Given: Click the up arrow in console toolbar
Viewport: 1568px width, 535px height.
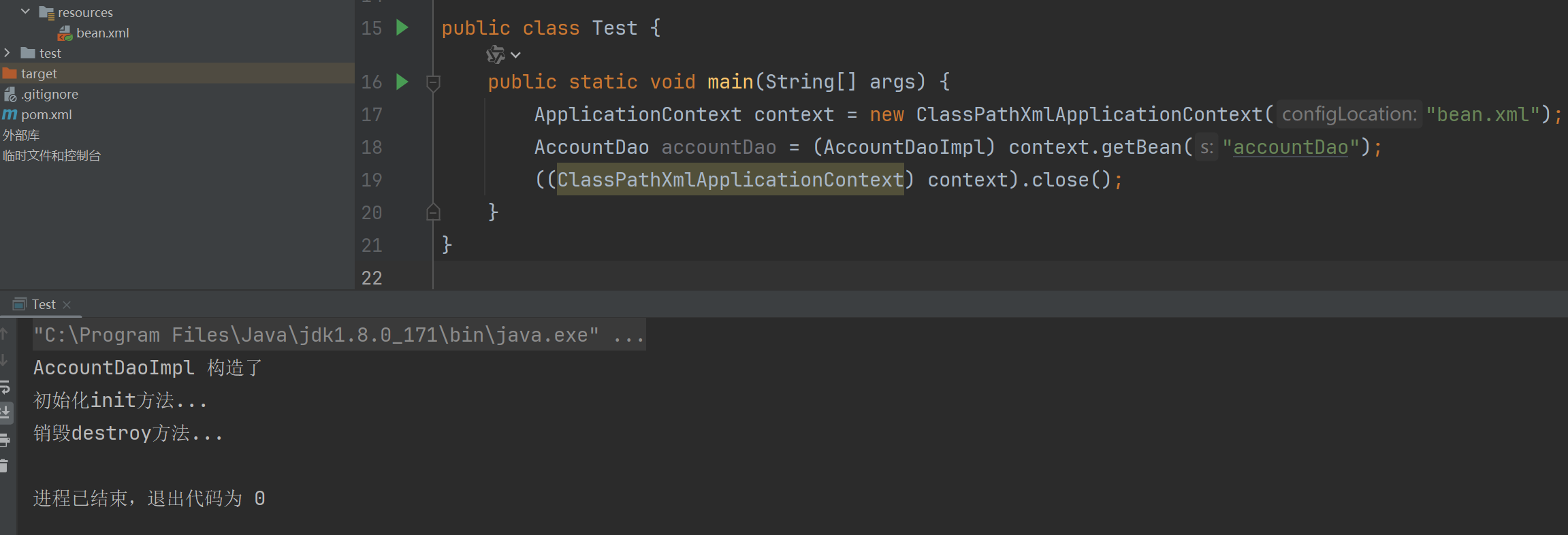Looking at the screenshot, I should pyautogui.click(x=5, y=334).
